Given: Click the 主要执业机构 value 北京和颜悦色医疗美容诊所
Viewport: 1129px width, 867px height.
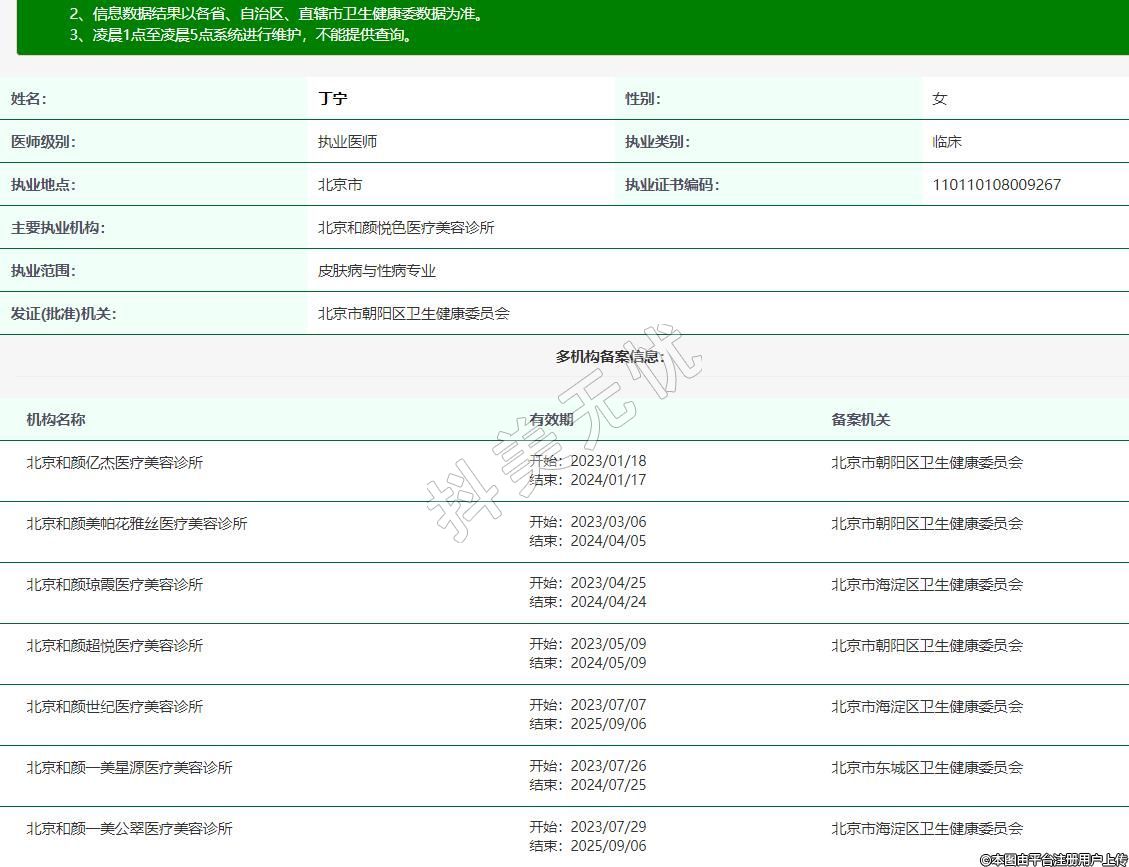Looking at the screenshot, I should (x=406, y=228).
